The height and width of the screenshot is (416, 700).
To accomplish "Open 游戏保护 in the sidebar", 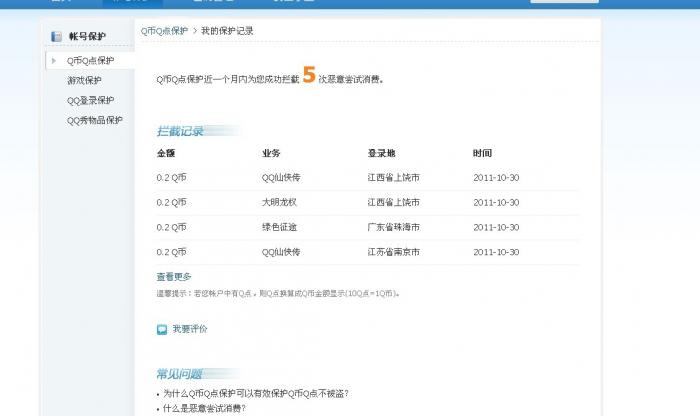I will pyautogui.click(x=84, y=80).
